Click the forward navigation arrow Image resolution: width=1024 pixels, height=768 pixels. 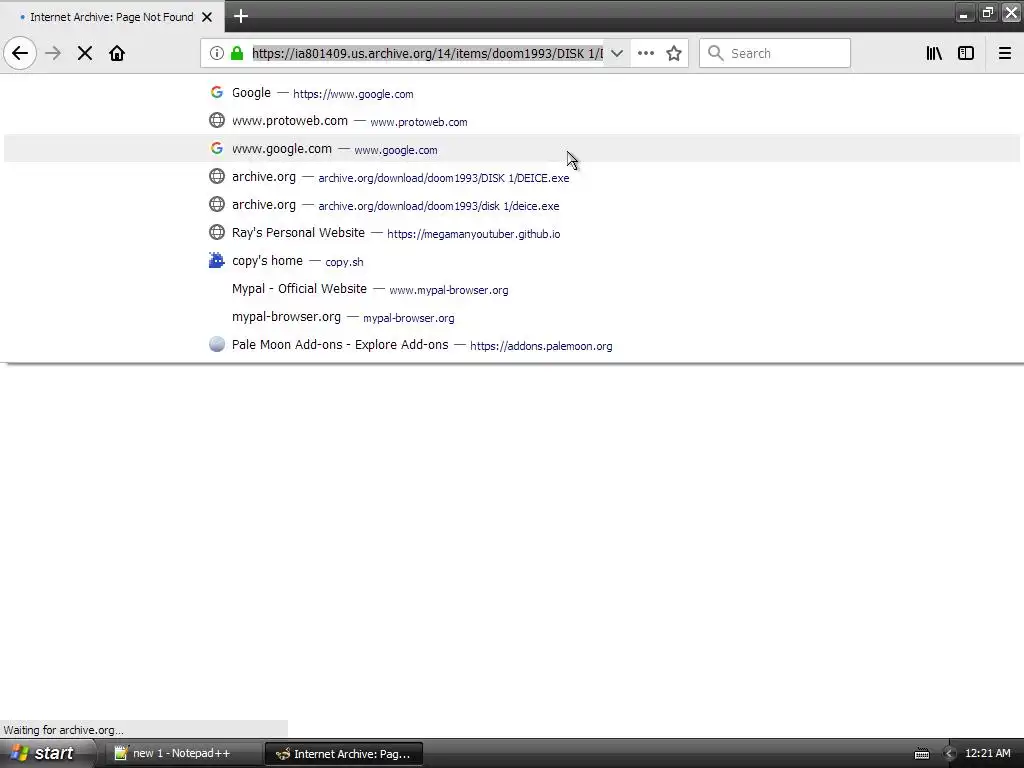(x=53, y=54)
